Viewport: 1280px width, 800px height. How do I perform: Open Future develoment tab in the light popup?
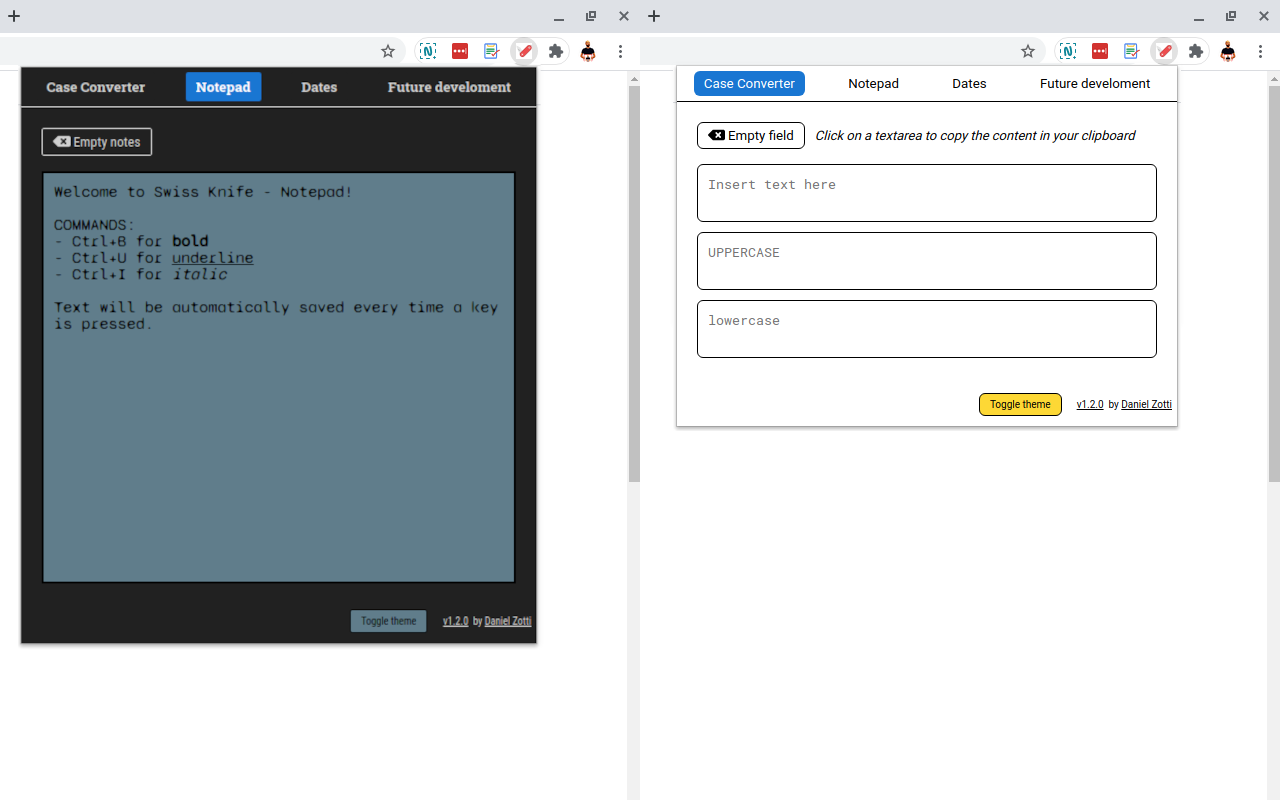1095,84
